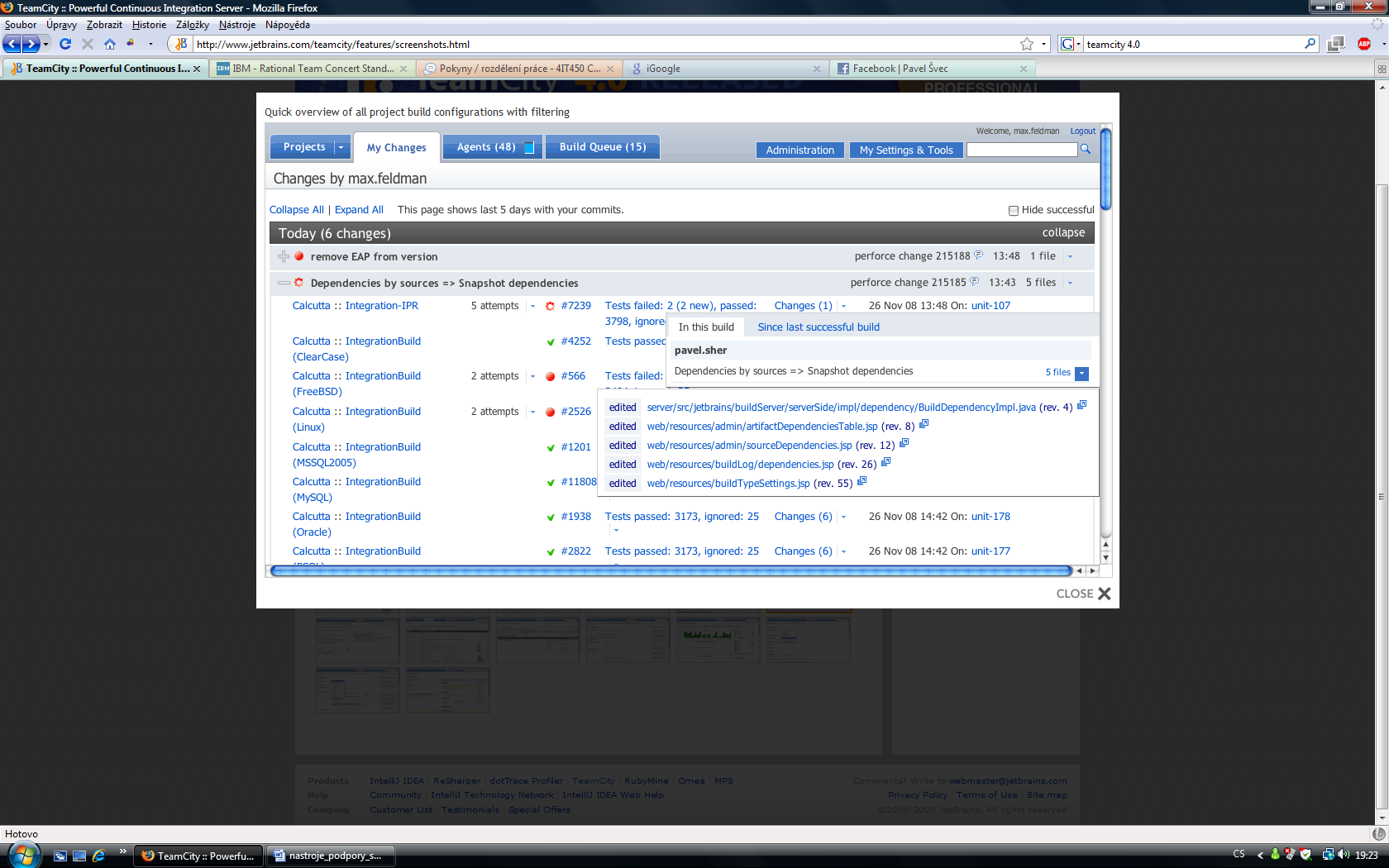
Task: Open Projects tab dropdown arrow
Action: point(341,147)
